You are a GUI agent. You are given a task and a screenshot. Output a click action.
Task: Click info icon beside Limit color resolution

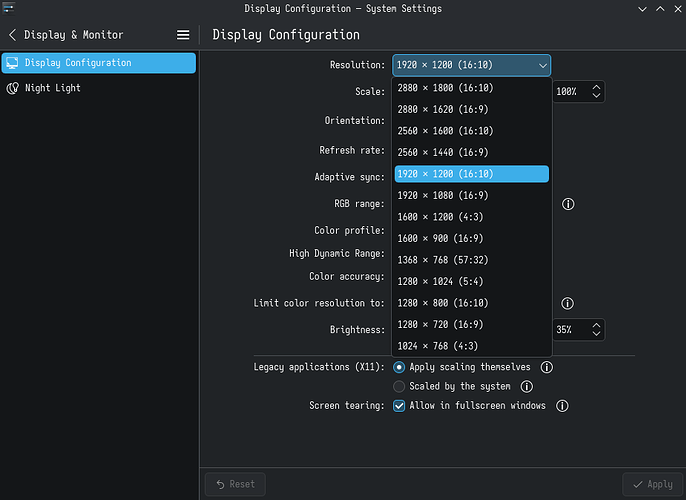pyautogui.click(x=568, y=303)
